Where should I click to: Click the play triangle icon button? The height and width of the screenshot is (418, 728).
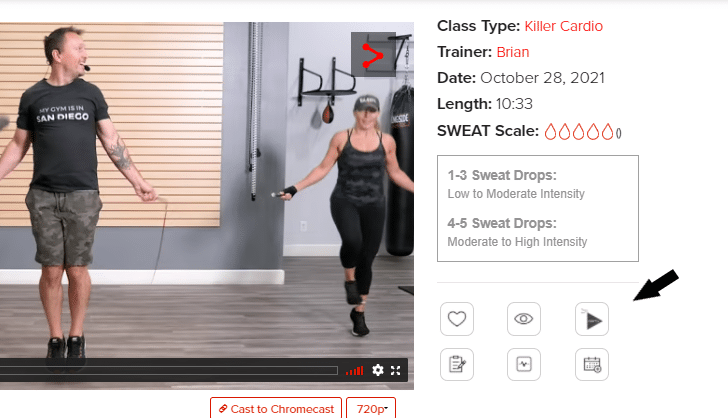[592, 319]
